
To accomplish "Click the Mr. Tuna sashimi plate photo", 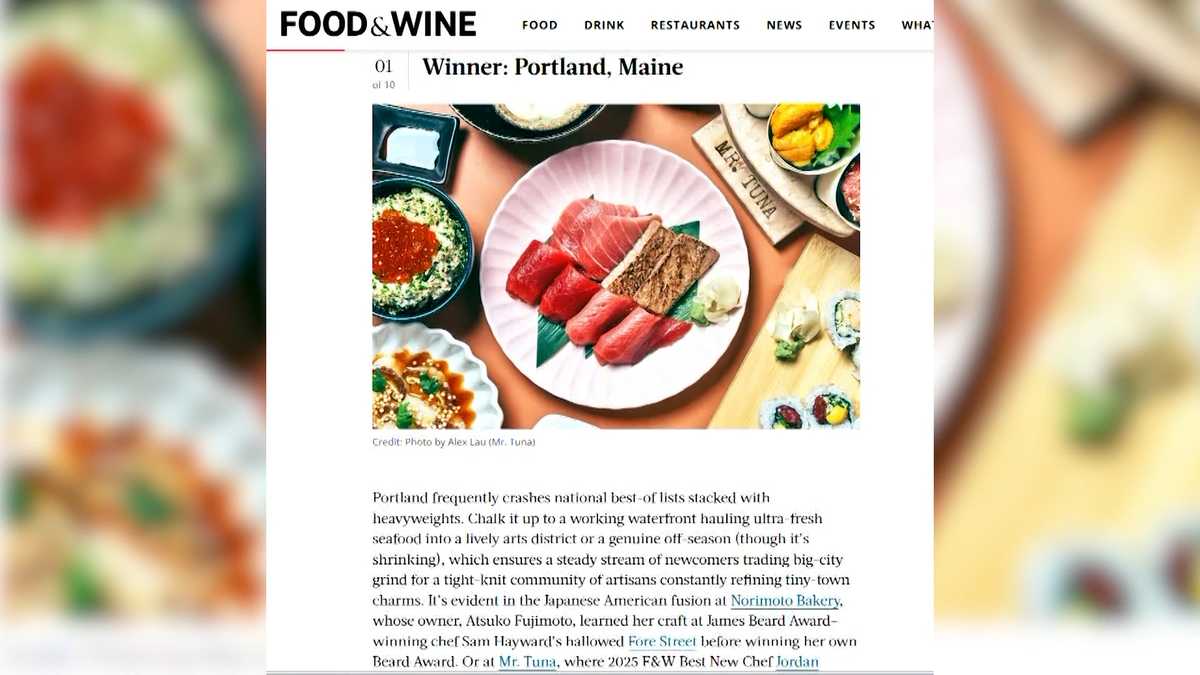I will tap(616, 267).
